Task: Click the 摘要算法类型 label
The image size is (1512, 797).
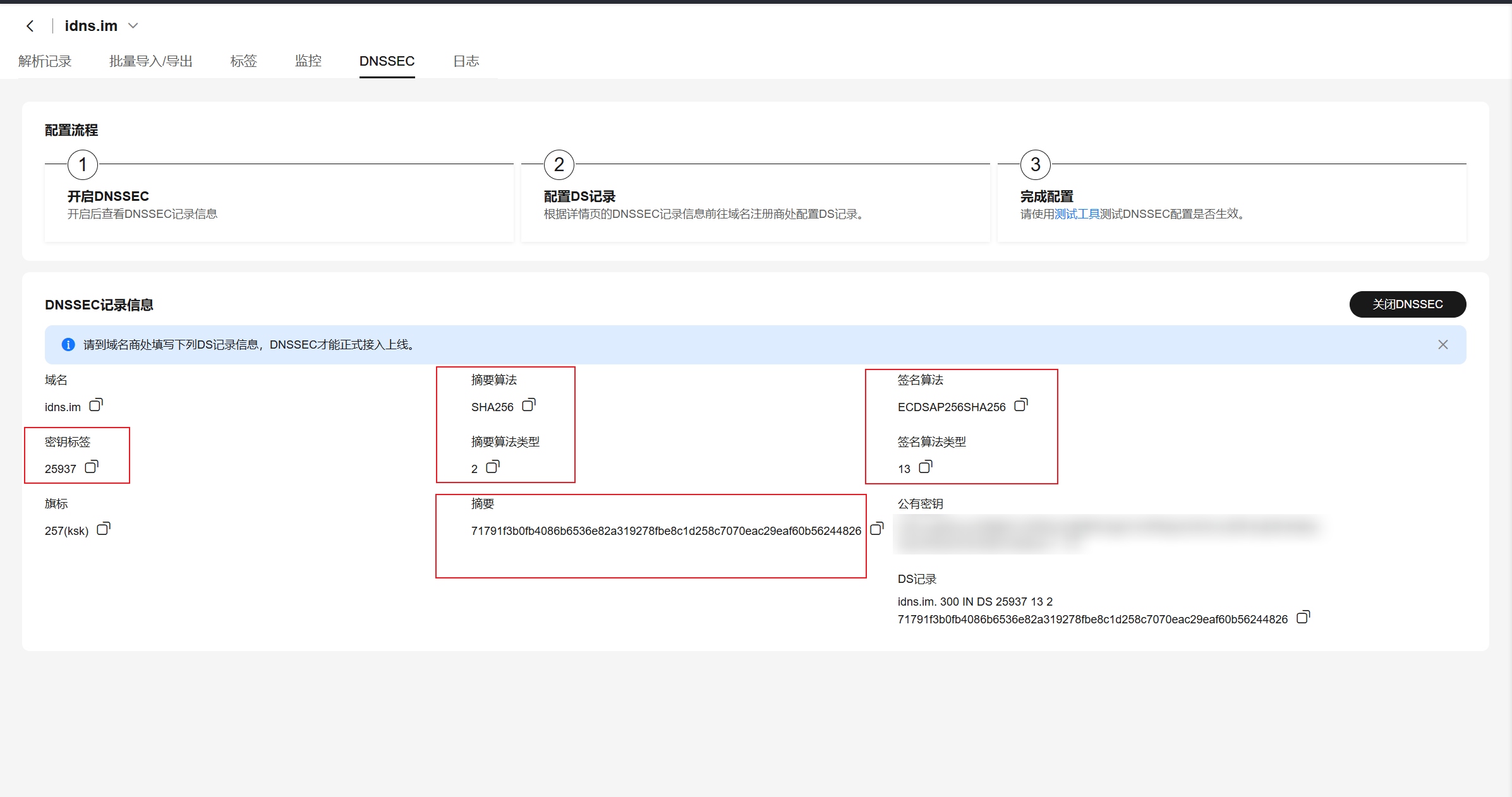Action: 505,441
